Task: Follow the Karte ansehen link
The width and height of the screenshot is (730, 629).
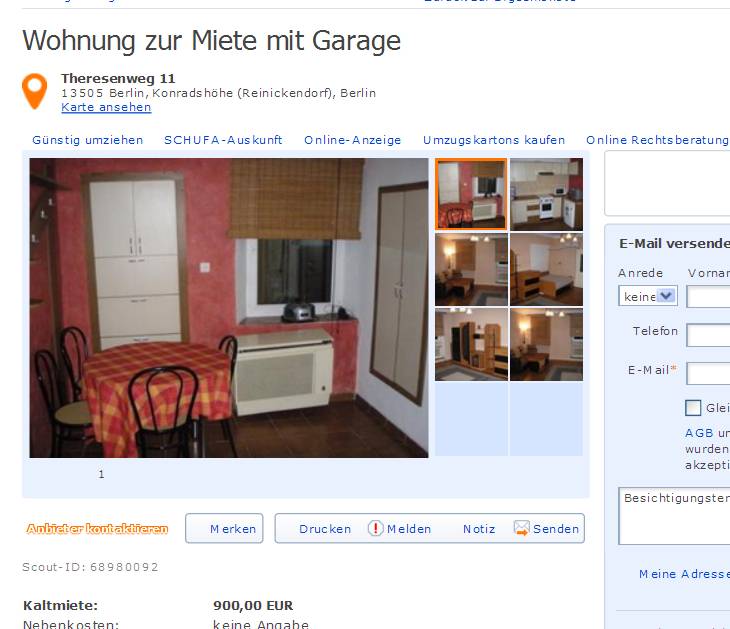Action: [106, 107]
